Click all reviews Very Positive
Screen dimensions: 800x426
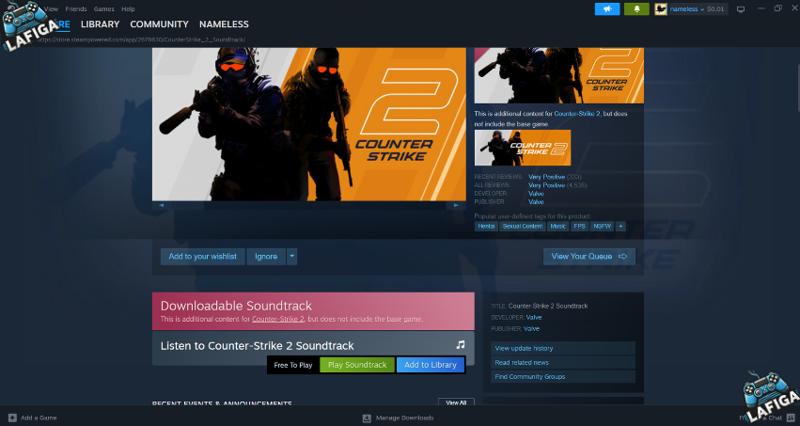pos(546,185)
